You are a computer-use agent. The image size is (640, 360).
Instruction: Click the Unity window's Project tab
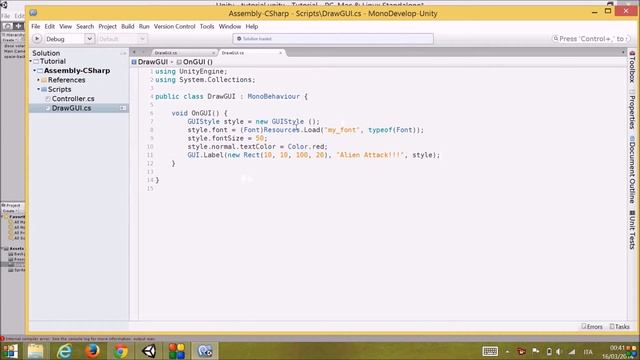click(x=12, y=205)
